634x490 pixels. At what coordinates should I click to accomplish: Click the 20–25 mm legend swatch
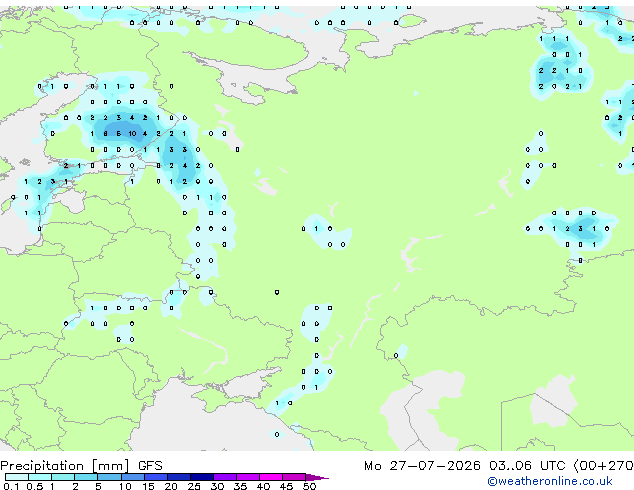pyautogui.click(x=178, y=477)
